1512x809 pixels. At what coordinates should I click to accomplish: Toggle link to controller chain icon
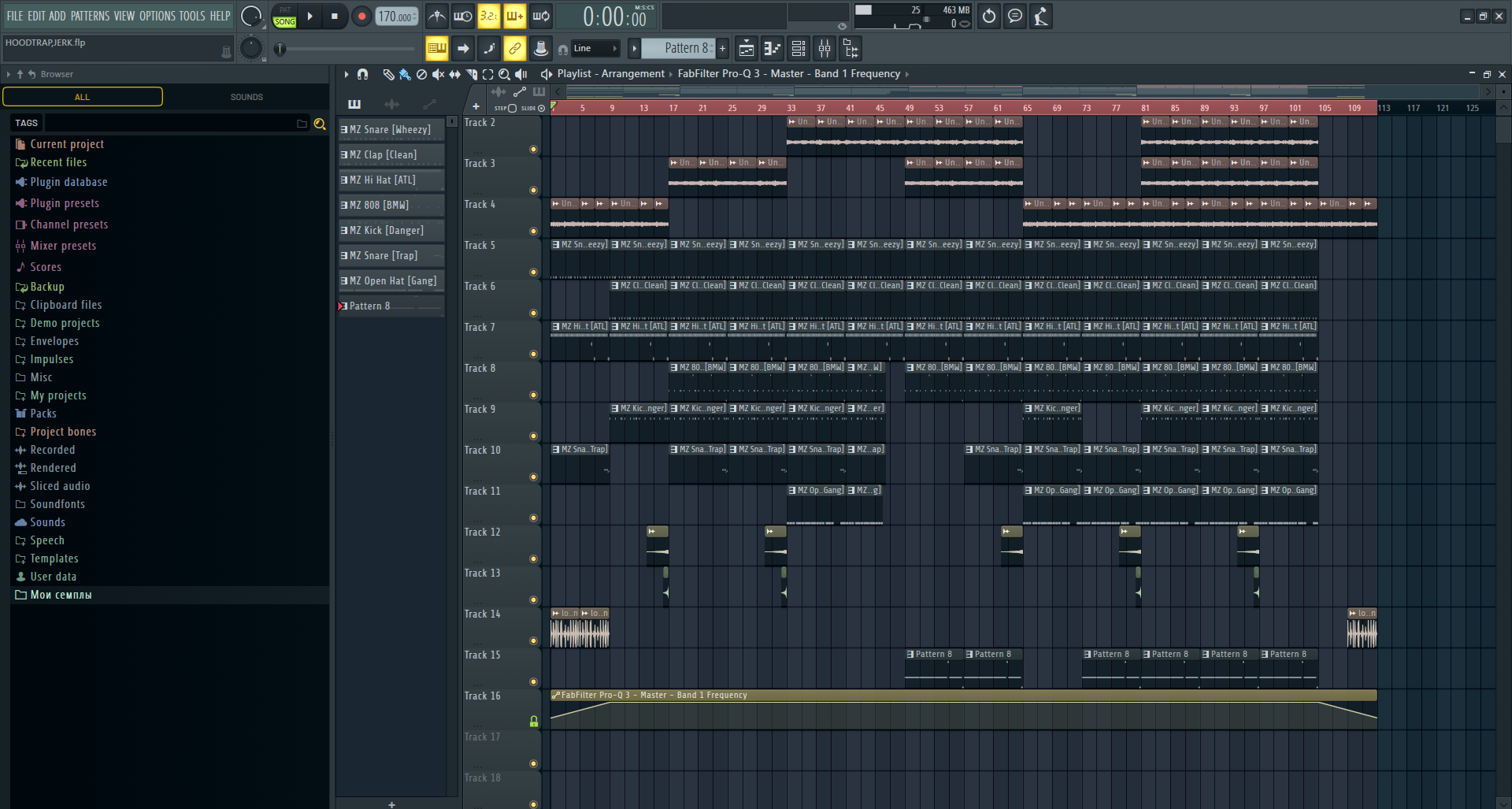514,49
